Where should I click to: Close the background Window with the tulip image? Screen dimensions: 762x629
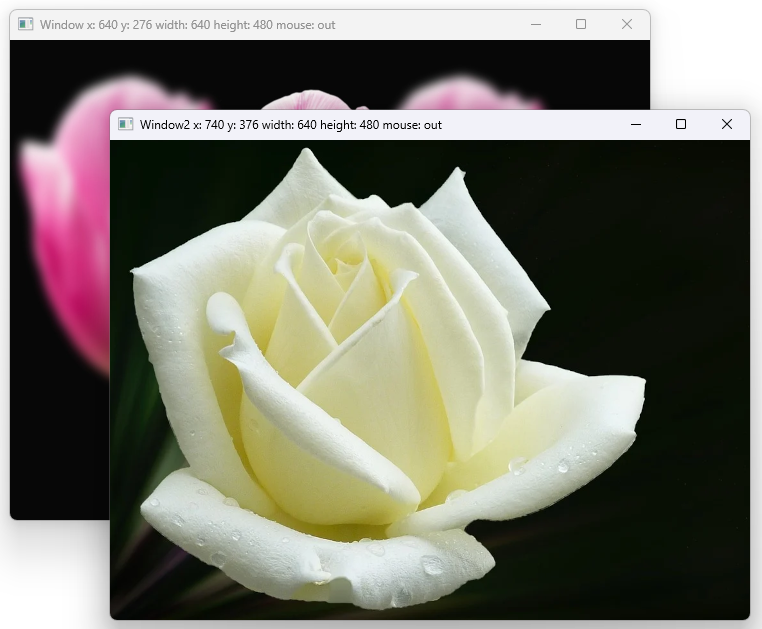pyautogui.click(x=626, y=24)
